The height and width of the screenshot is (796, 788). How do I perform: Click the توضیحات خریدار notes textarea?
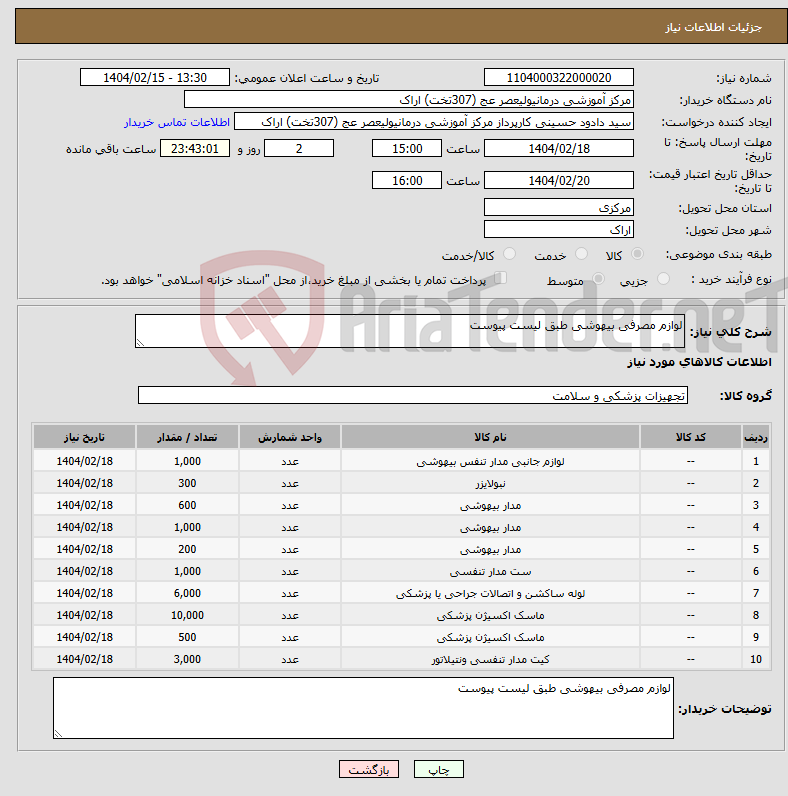click(x=363, y=708)
